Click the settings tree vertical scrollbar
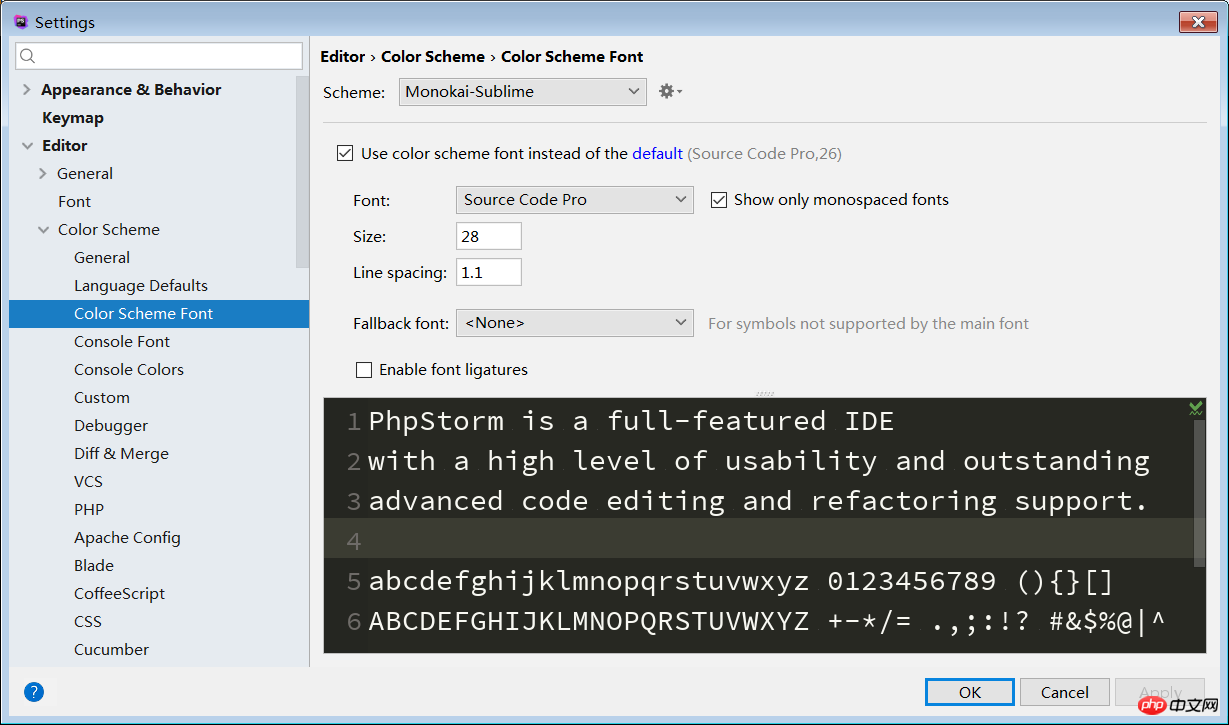1229x725 pixels. 302,172
